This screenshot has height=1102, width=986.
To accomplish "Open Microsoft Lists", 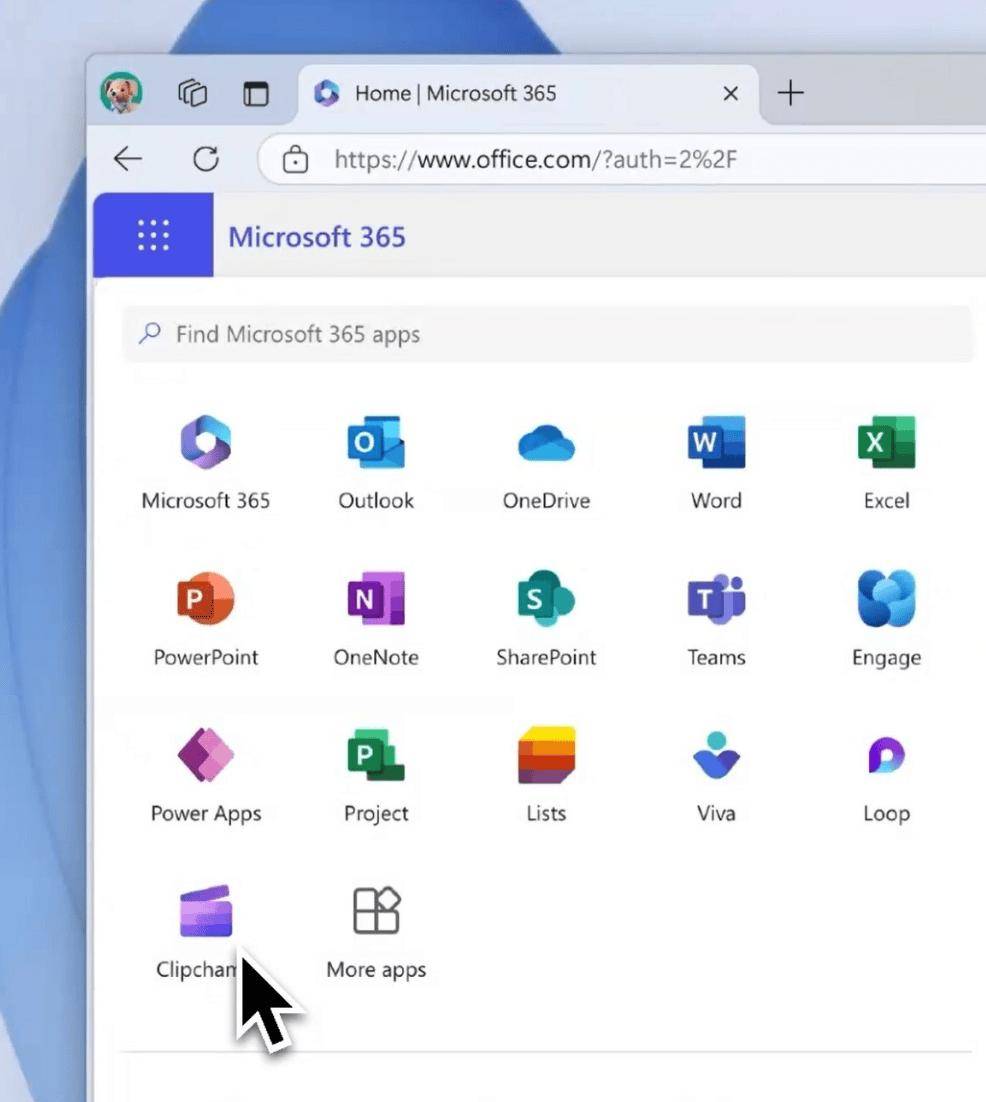I will point(546,775).
